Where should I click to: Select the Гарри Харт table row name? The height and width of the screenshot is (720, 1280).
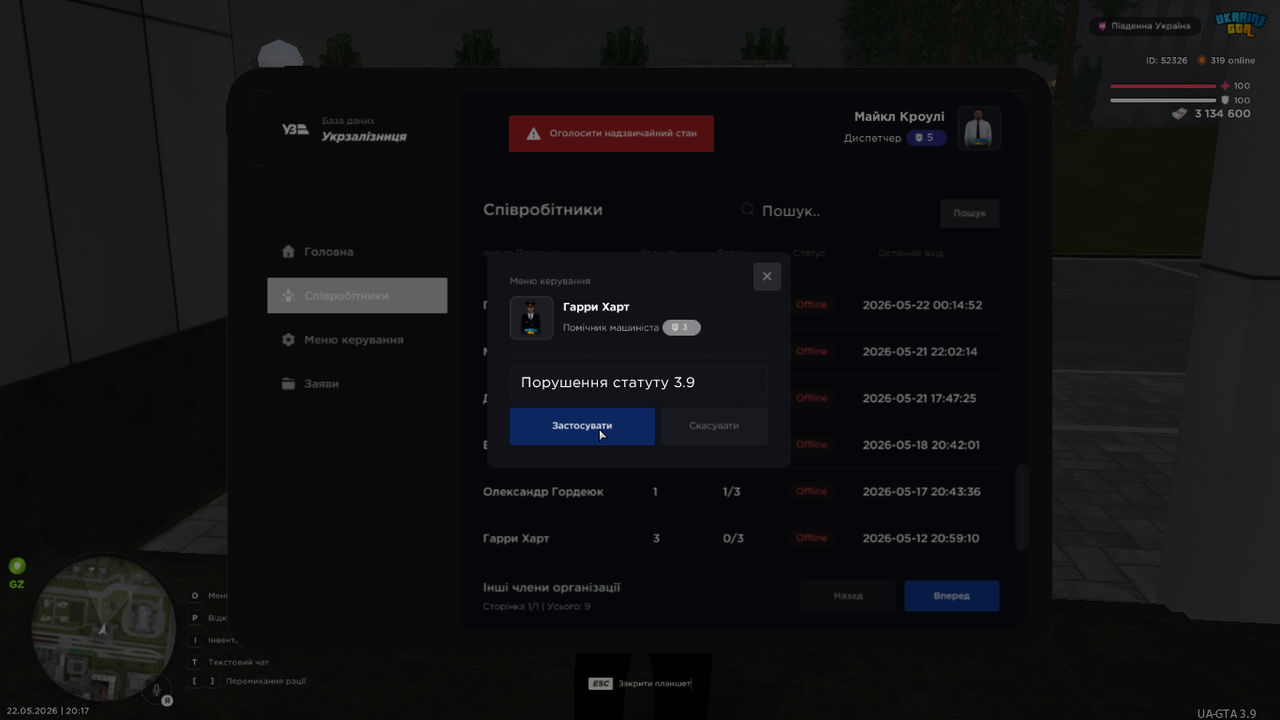click(x=516, y=539)
